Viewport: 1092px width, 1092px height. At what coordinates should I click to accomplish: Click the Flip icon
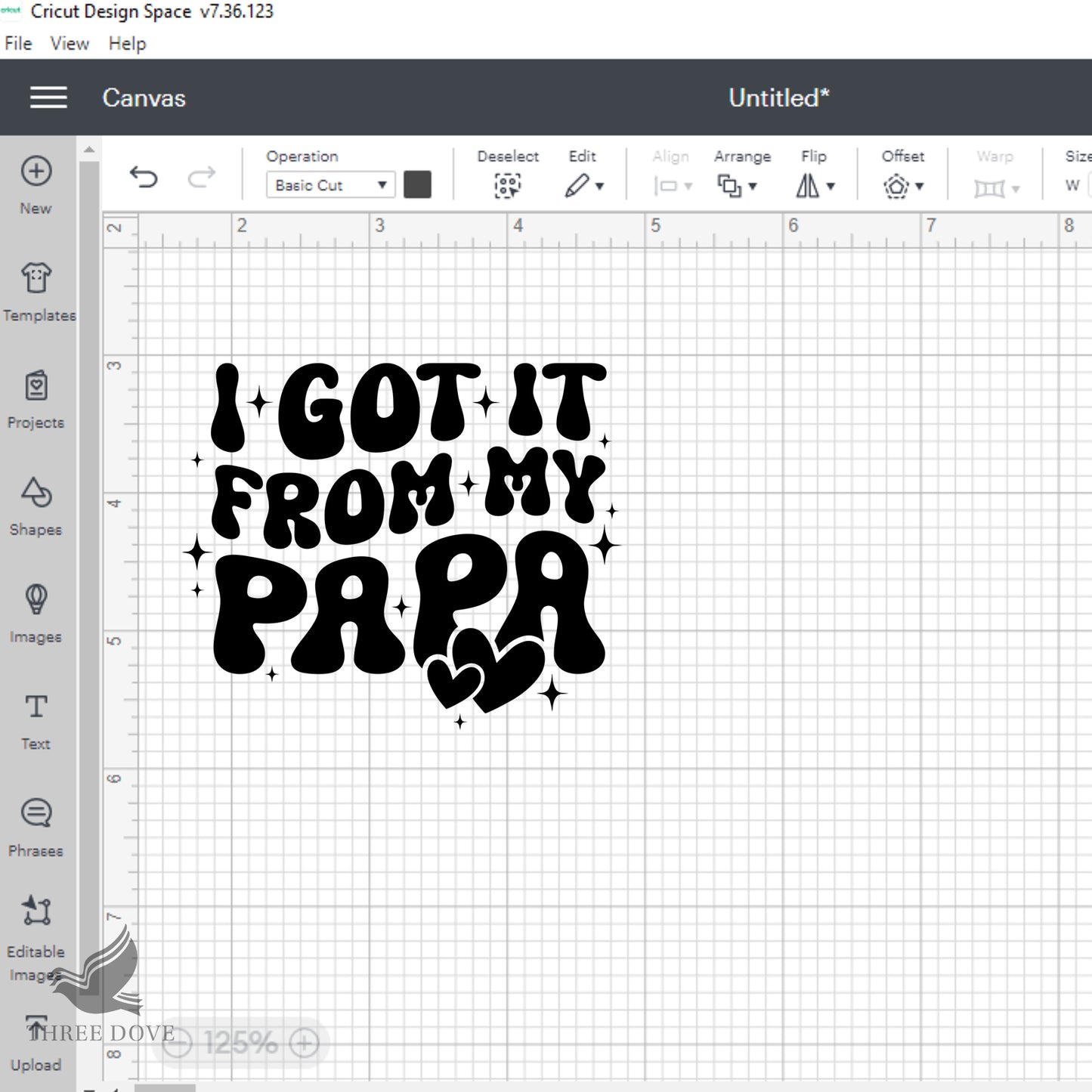point(807,186)
